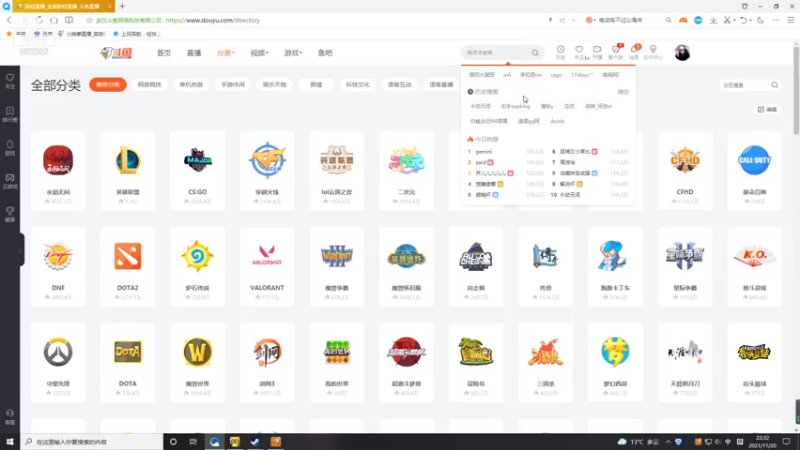The width and height of the screenshot is (800, 450).
Task: Click the edit button below category search
Action: click(767, 109)
